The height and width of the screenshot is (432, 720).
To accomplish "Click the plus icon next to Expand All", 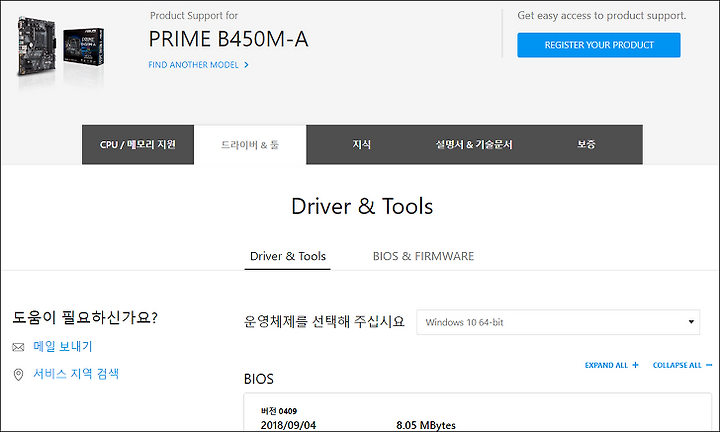I will click(636, 365).
